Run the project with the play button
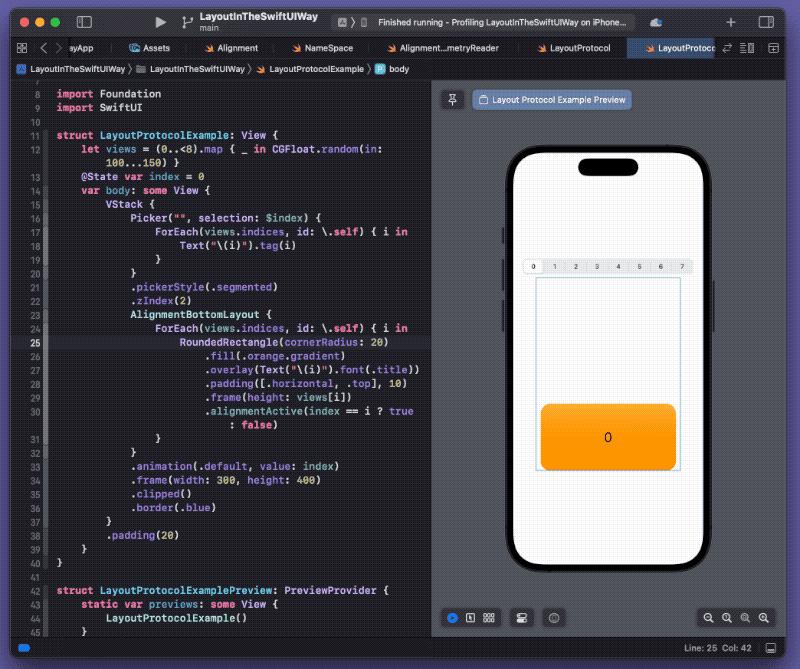Viewport: 800px width, 669px height. 160,22
